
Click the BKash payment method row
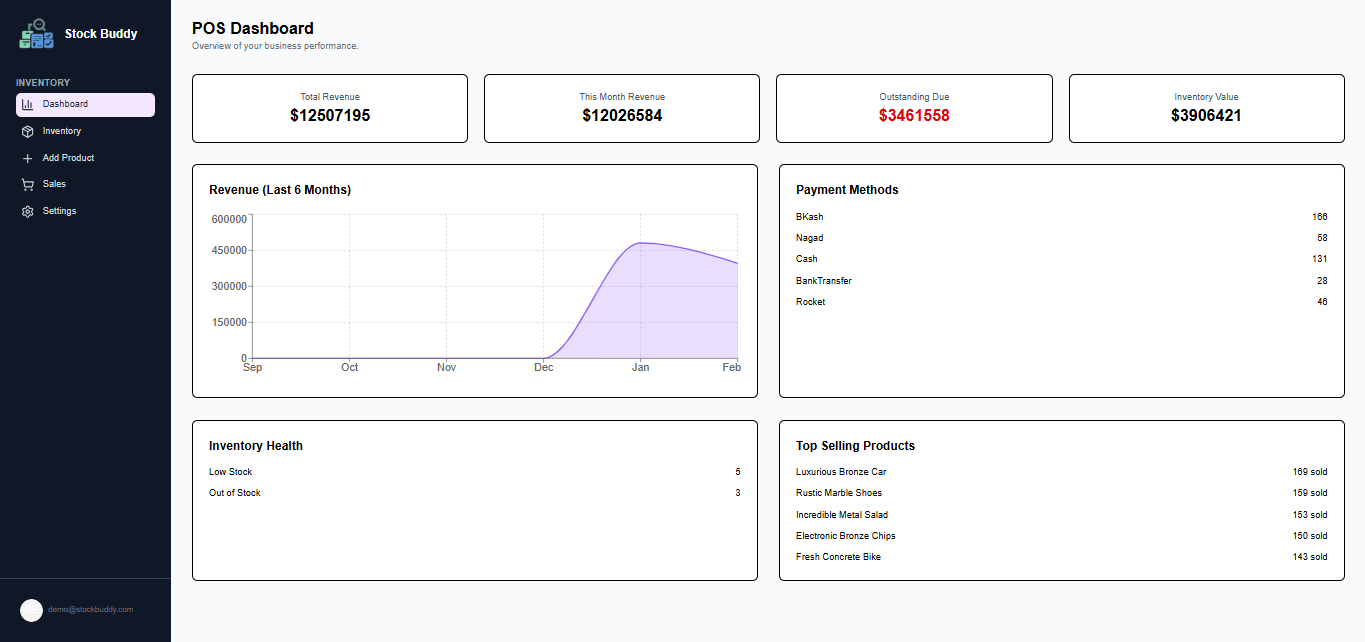pos(1061,217)
